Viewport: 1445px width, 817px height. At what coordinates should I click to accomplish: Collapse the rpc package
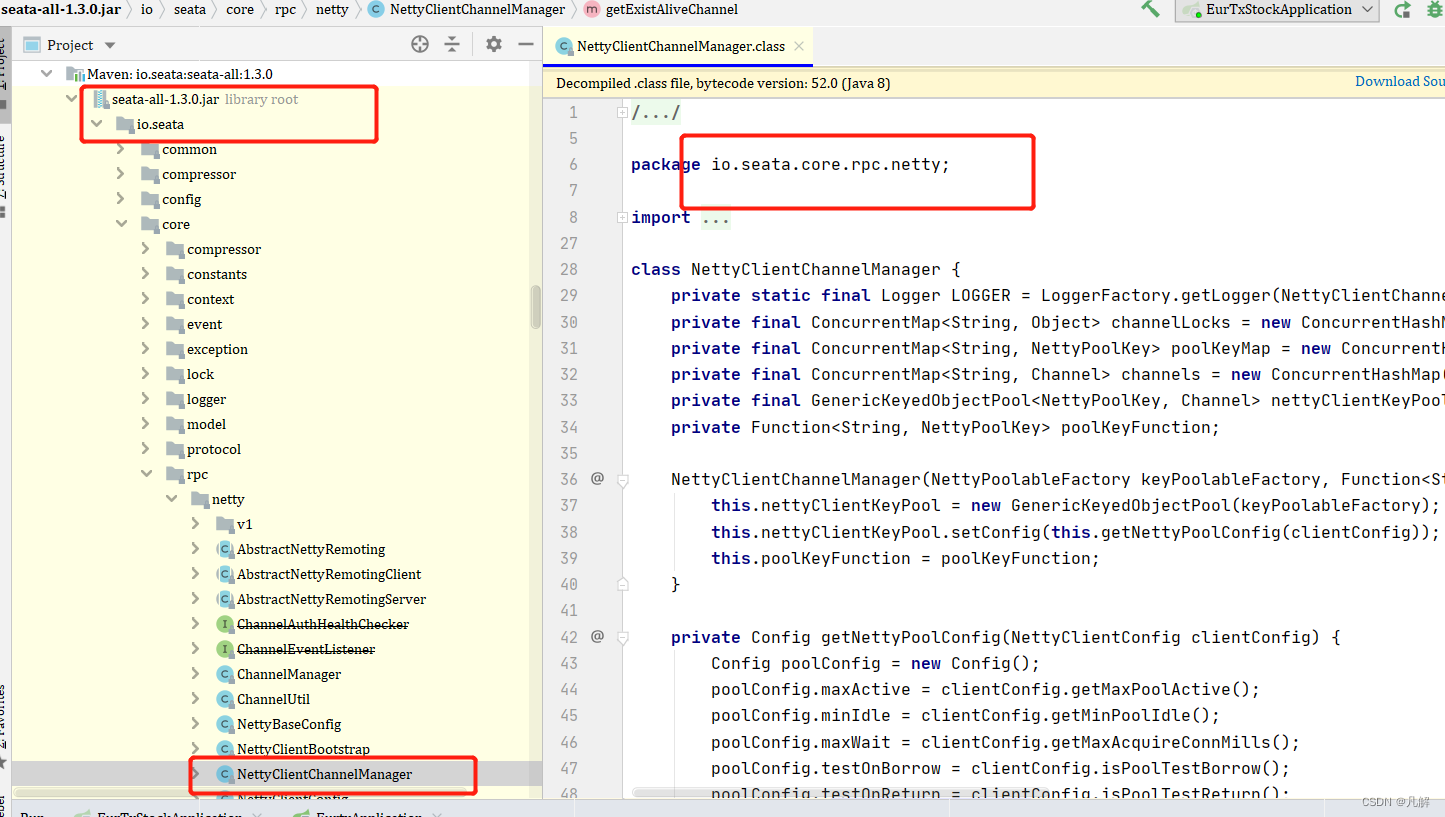click(x=146, y=474)
